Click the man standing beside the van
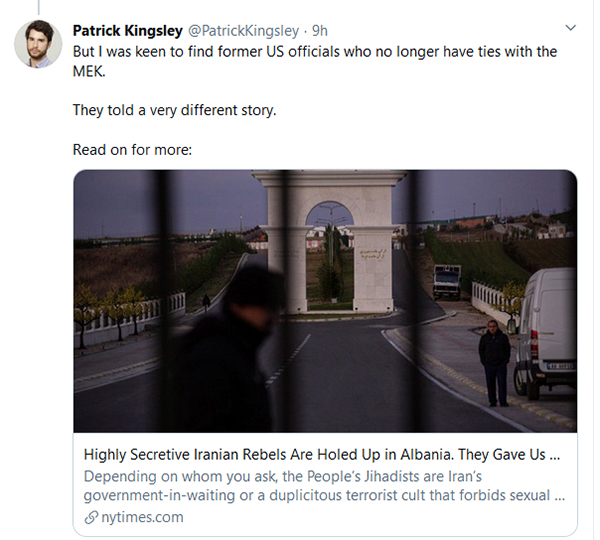The image size is (600, 540). coord(494,360)
